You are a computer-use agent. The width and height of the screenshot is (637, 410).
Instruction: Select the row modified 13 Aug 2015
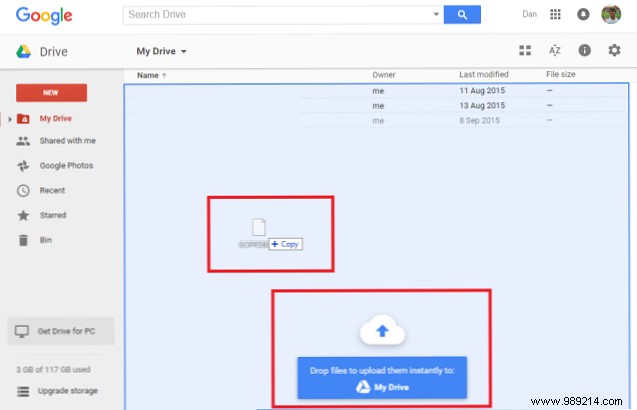coord(376,106)
